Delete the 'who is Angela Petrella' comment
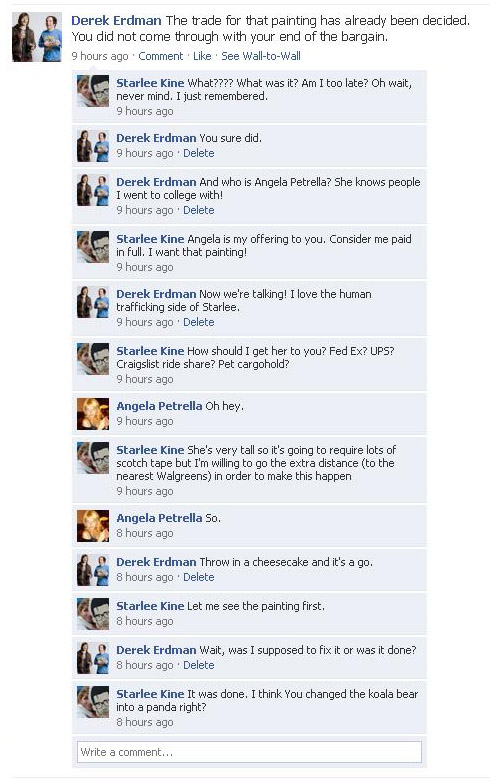490x782 pixels. pos(198,210)
